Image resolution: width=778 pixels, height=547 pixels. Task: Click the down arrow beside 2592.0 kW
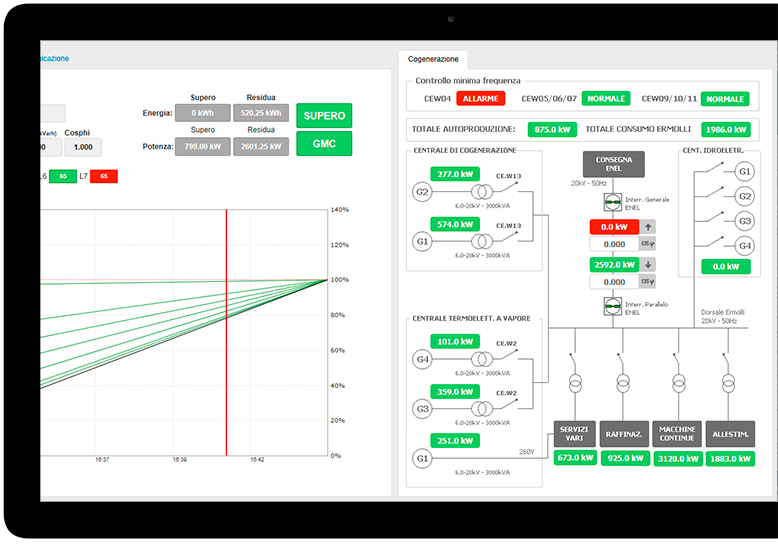click(647, 265)
